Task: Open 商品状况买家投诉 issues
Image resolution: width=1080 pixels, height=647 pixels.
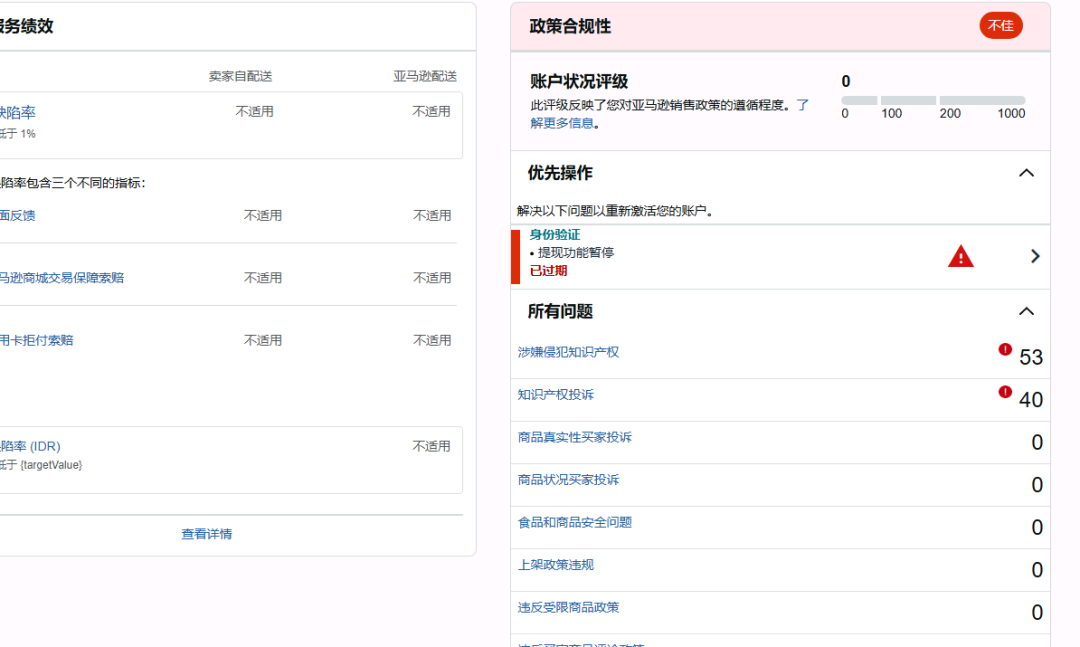Action: point(568,480)
